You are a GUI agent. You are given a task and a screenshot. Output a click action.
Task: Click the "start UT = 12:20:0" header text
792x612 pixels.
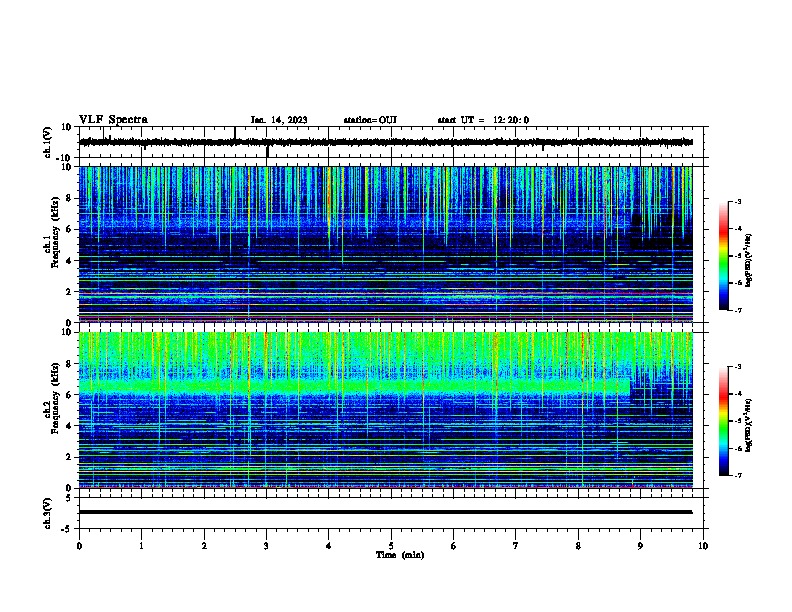483,120
